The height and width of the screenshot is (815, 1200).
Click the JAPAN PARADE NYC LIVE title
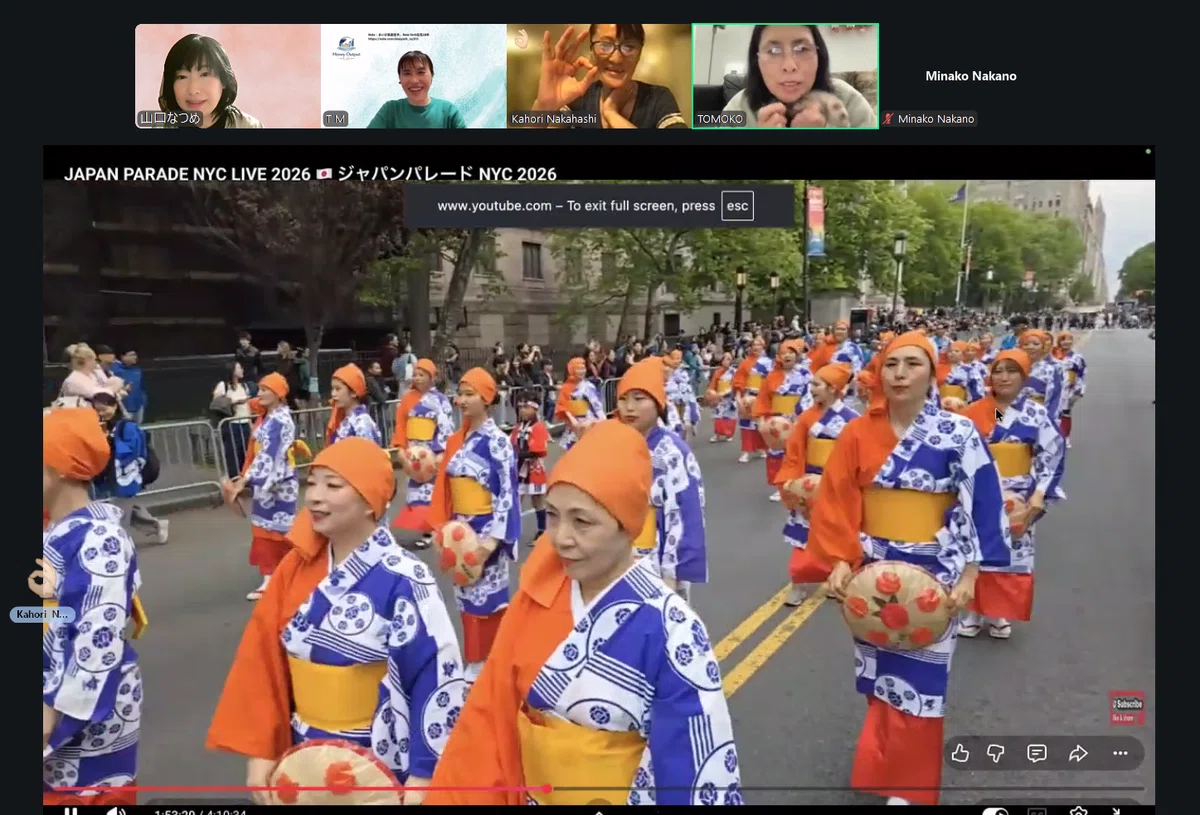pyautogui.click(x=310, y=174)
